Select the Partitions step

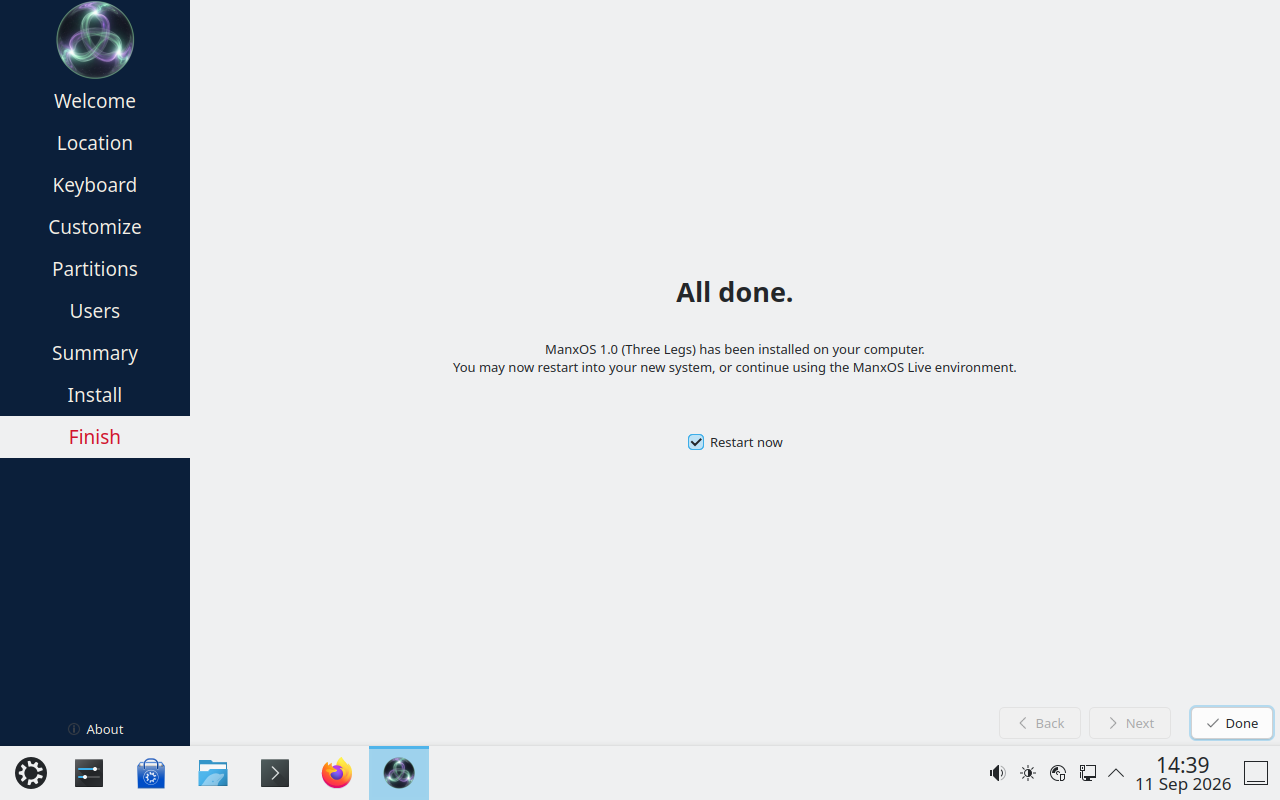(95, 269)
